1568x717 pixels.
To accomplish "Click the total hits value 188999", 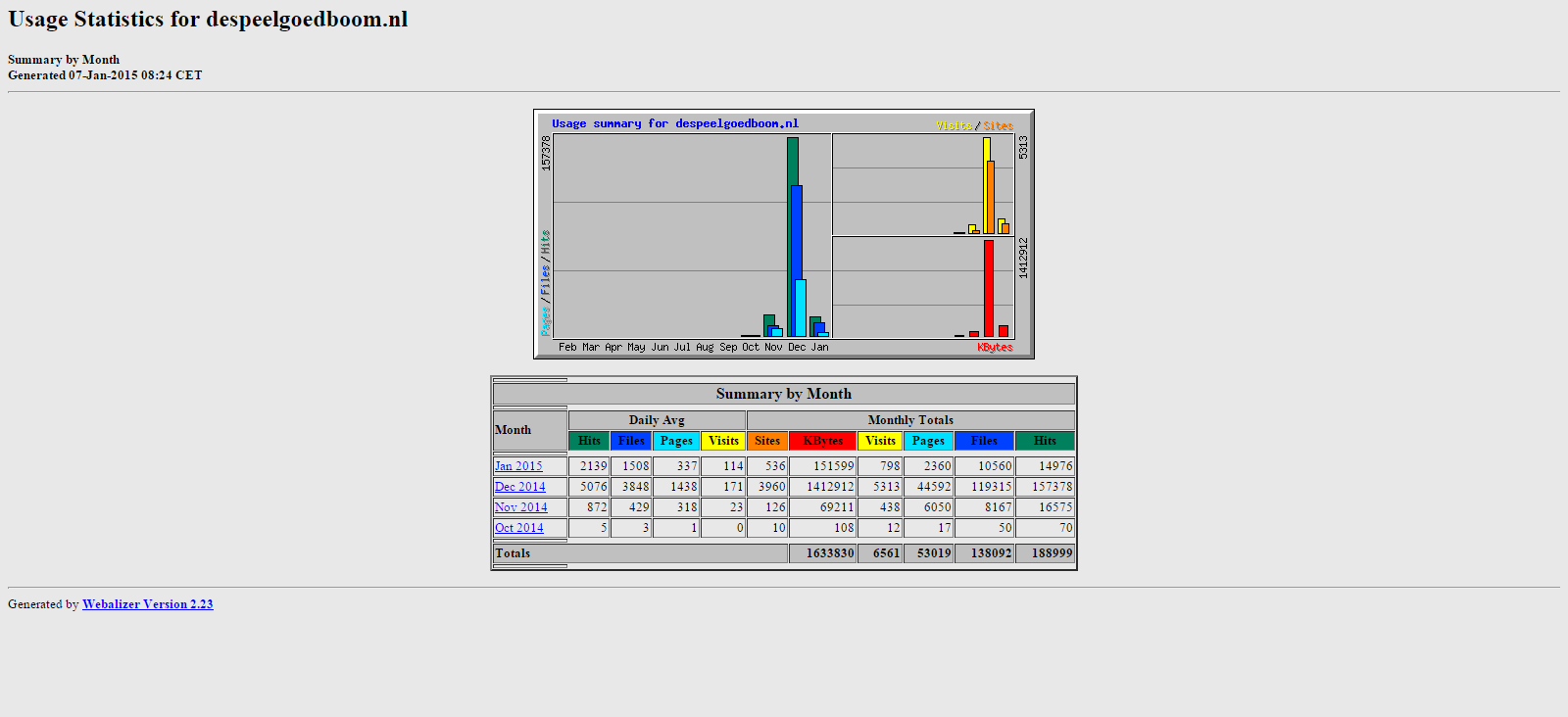I will 1045,553.
